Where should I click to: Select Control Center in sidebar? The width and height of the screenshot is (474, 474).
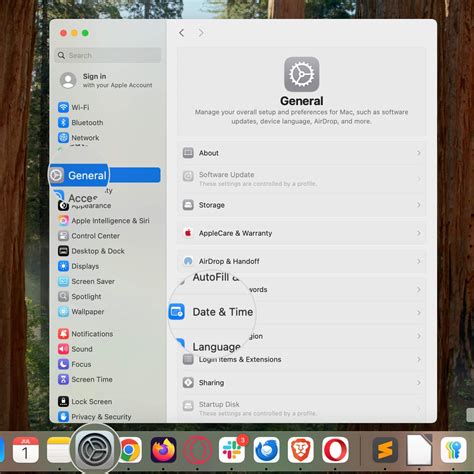89,236
